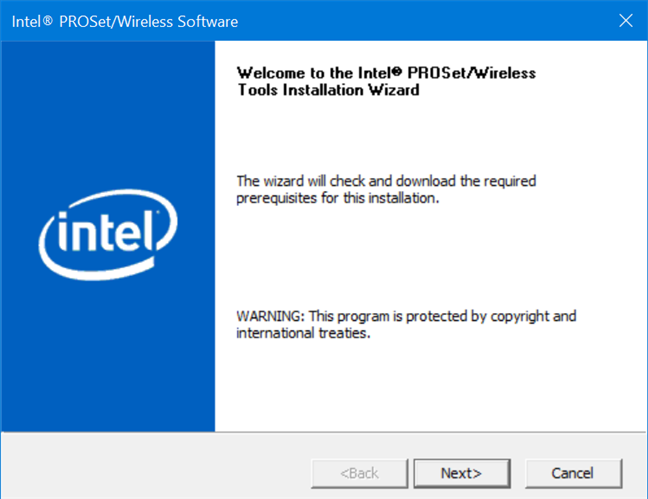Click the 'WARNING: This program is protected' text
648x499 pixels.
[x=354, y=316]
